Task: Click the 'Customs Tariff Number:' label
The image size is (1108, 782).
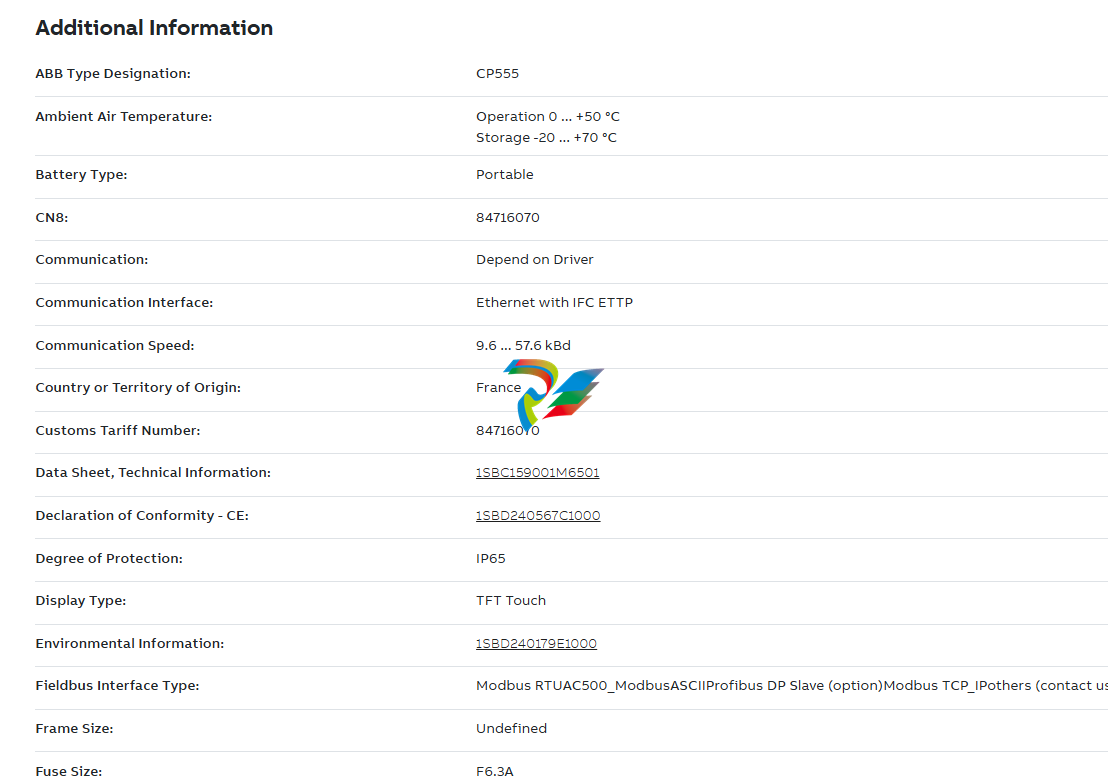Action: [x=118, y=430]
